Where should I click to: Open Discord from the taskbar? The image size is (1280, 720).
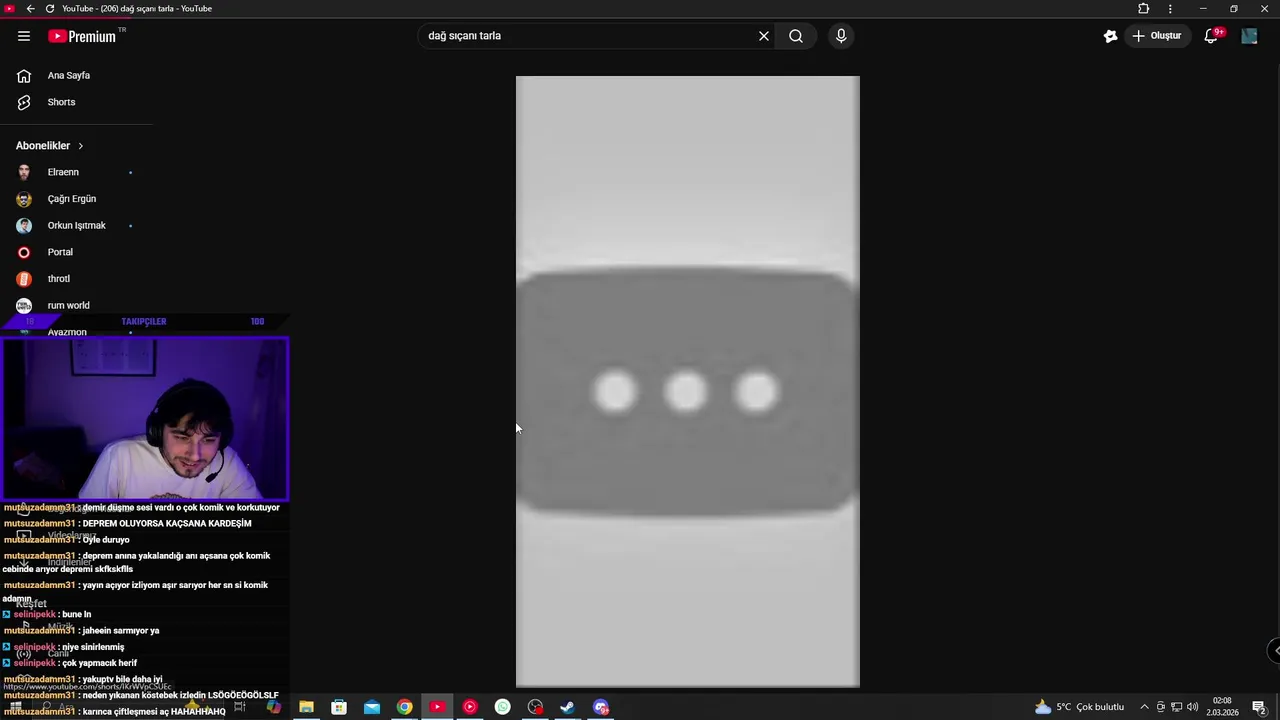pos(601,707)
